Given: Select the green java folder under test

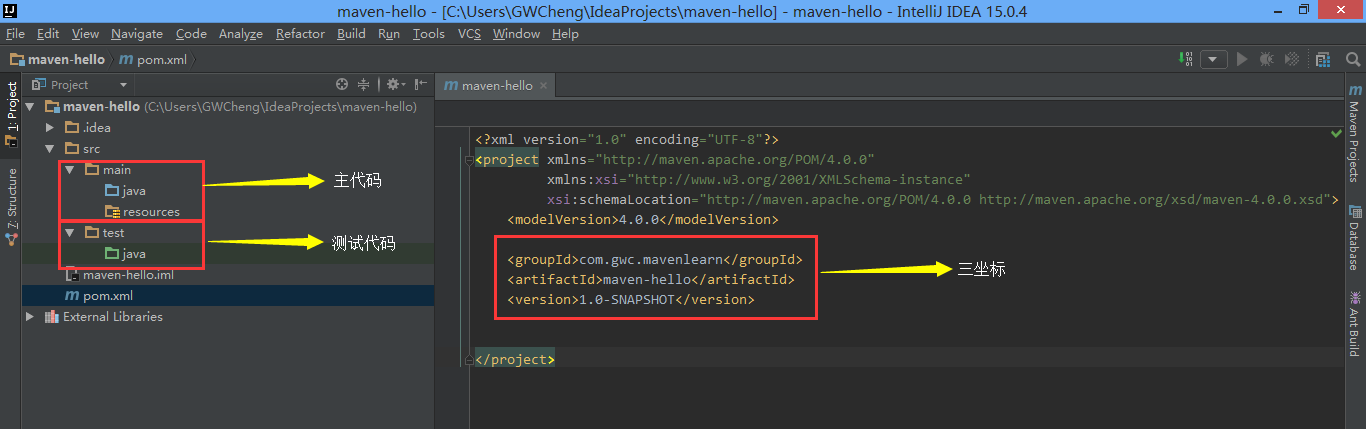Looking at the screenshot, I should pyautogui.click(x=126, y=254).
